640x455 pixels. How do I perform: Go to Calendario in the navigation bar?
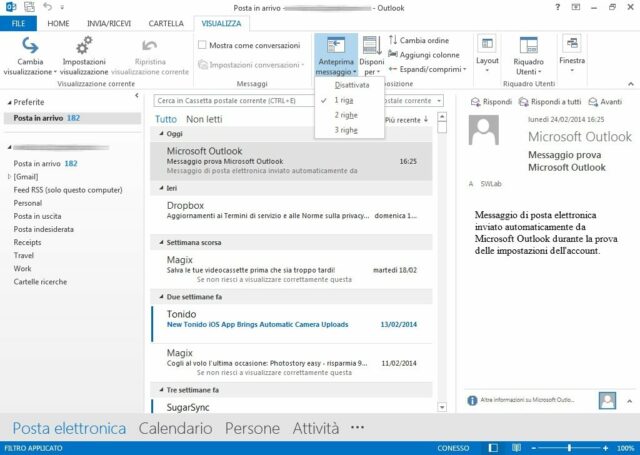coord(175,428)
